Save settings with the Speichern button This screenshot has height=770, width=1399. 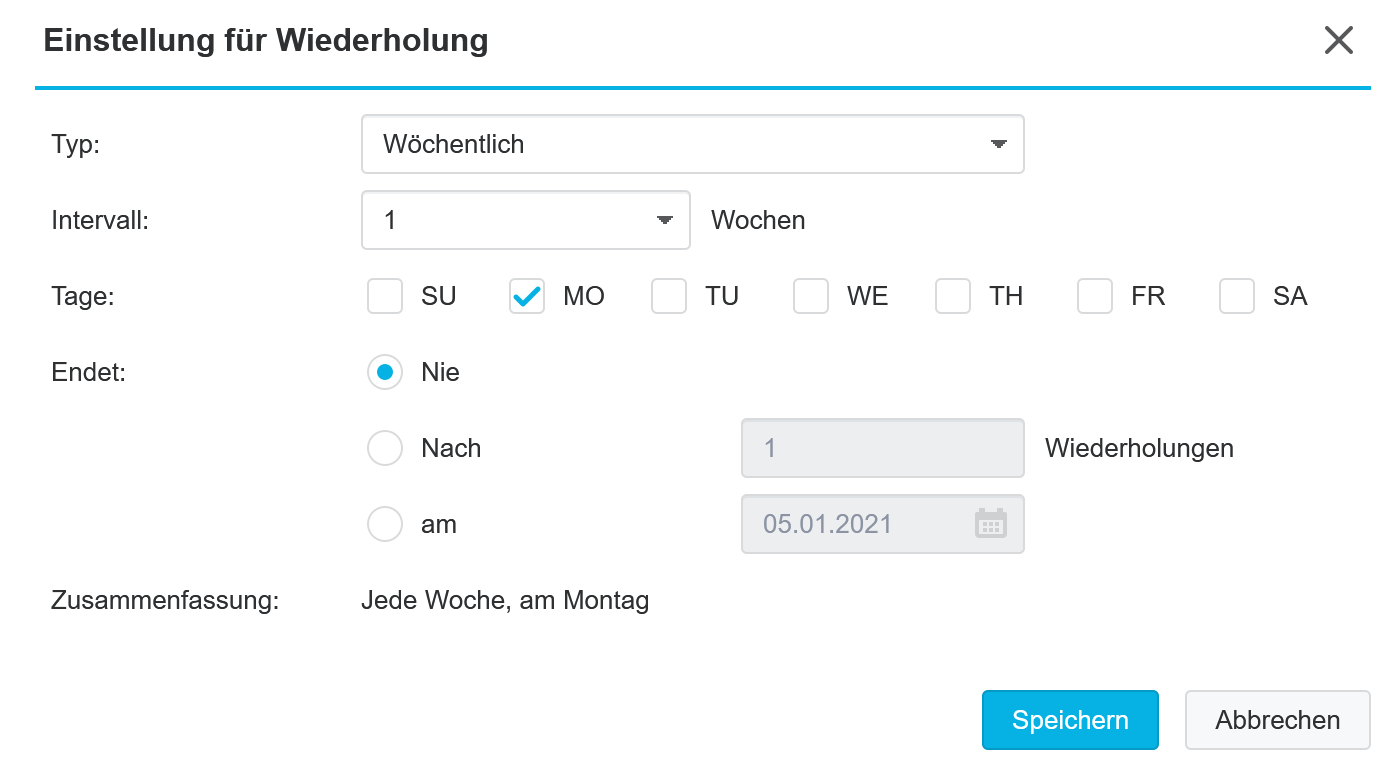pyautogui.click(x=1070, y=720)
